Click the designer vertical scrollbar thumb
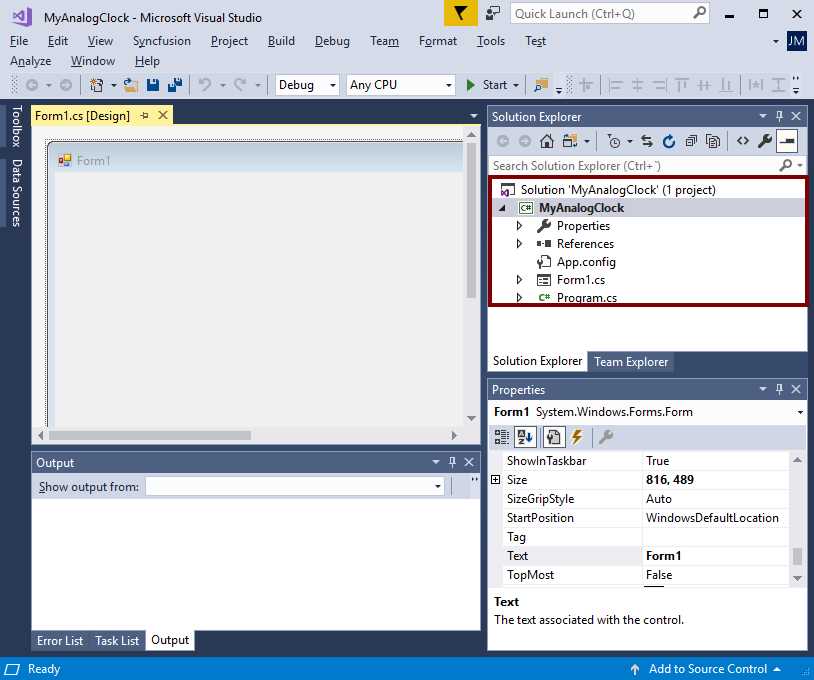The image size is (814, 680). pos(471,220)
